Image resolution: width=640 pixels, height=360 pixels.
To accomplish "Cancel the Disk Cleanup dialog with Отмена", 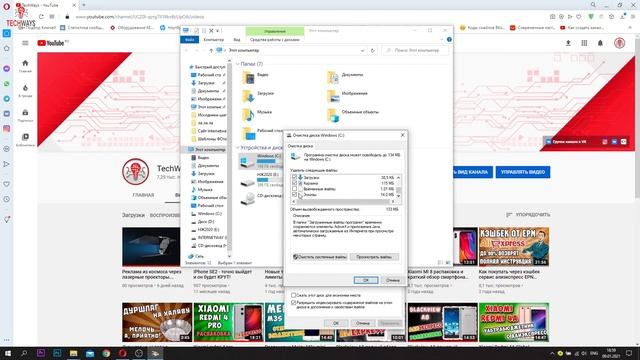I will click(x=392, y=280).
